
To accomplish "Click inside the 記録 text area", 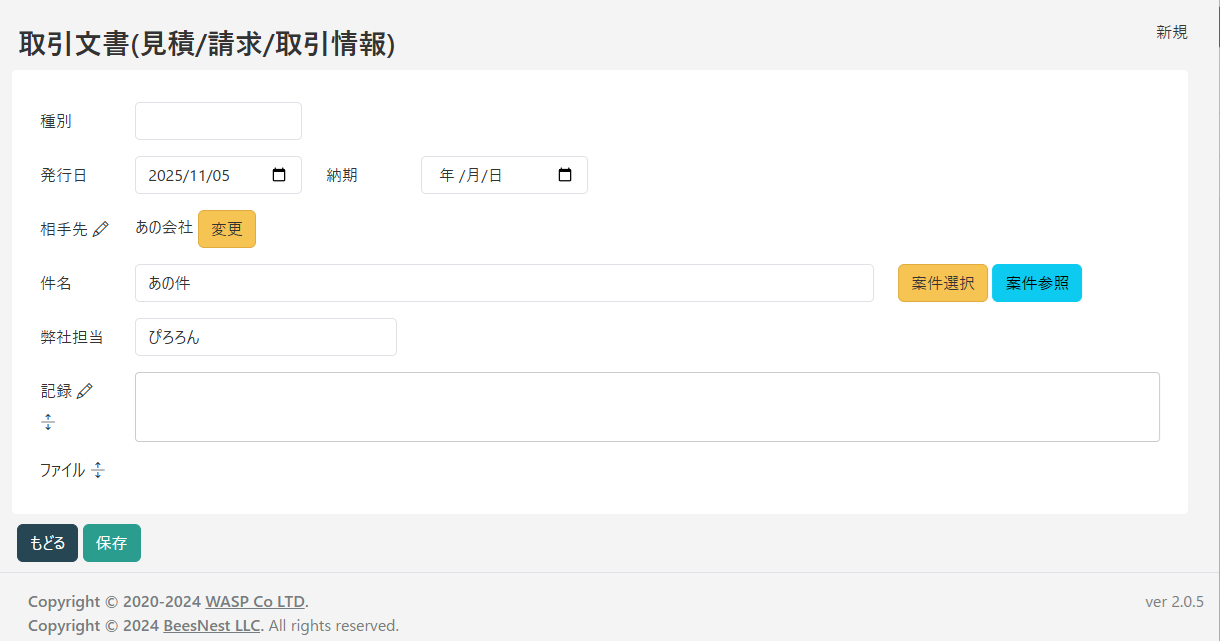I will pyautogui.click(x=647, y=407).
